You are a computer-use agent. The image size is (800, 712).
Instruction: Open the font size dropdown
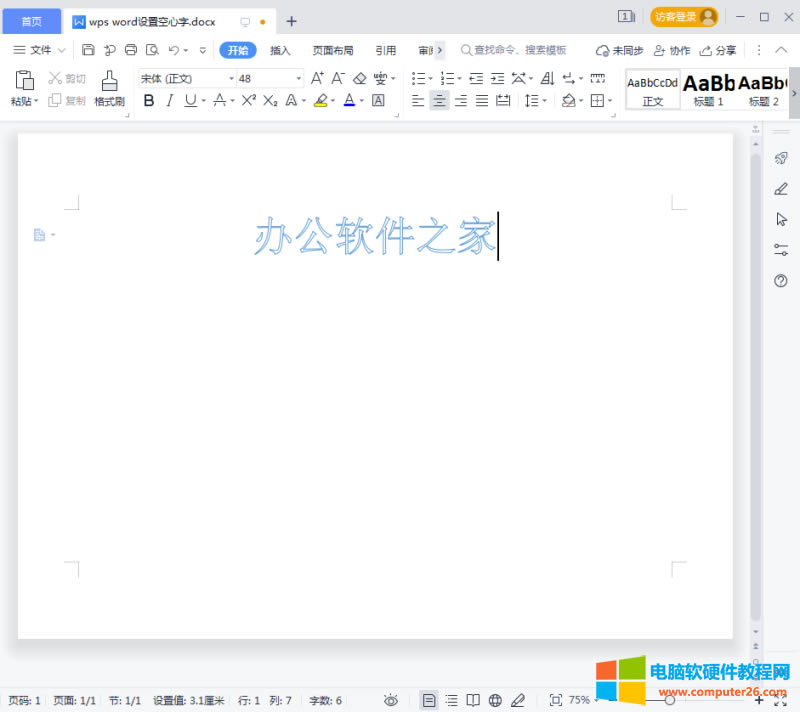click(x=297, y=78)
